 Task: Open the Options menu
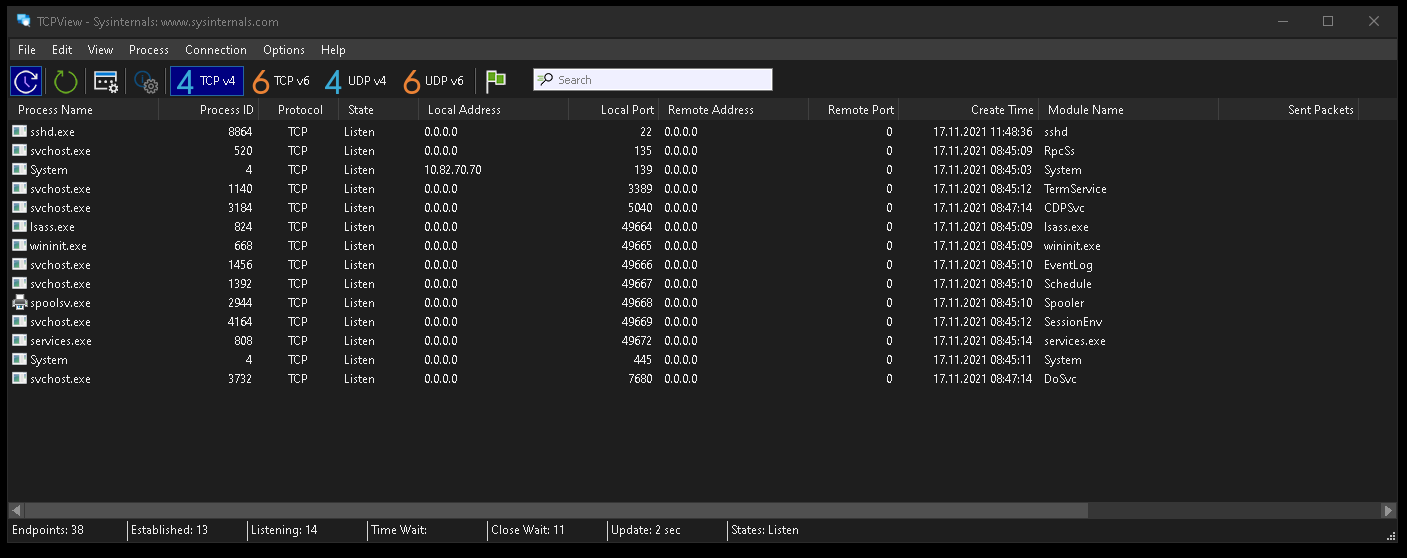point(284,49)
